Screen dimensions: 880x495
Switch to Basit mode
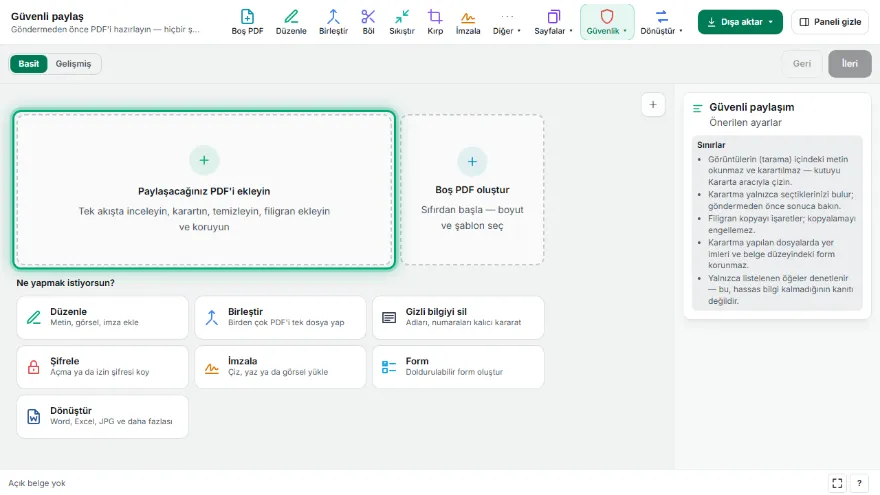(29, 64)
